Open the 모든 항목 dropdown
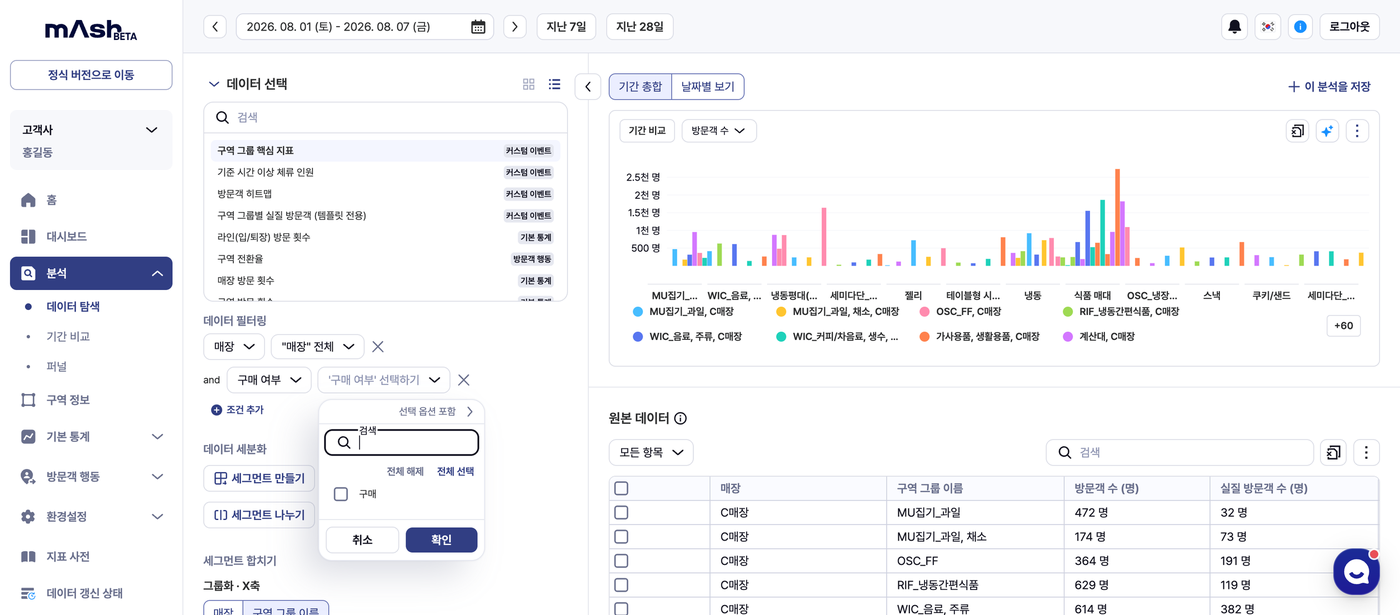Screen dimensions: 1400x615 coord(651,453)
